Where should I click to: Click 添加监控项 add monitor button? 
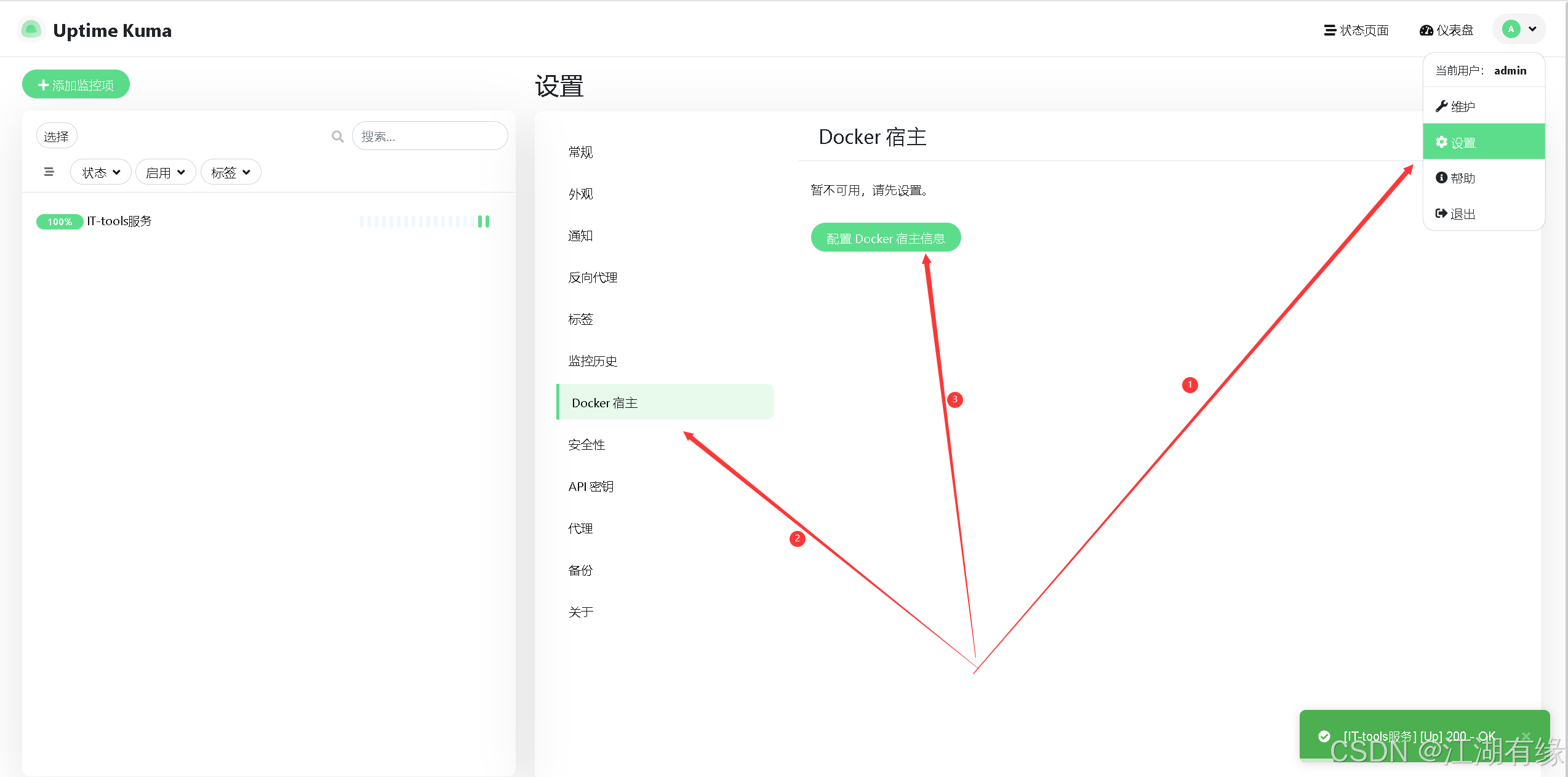pyautogui.click(x=76, y=84)
